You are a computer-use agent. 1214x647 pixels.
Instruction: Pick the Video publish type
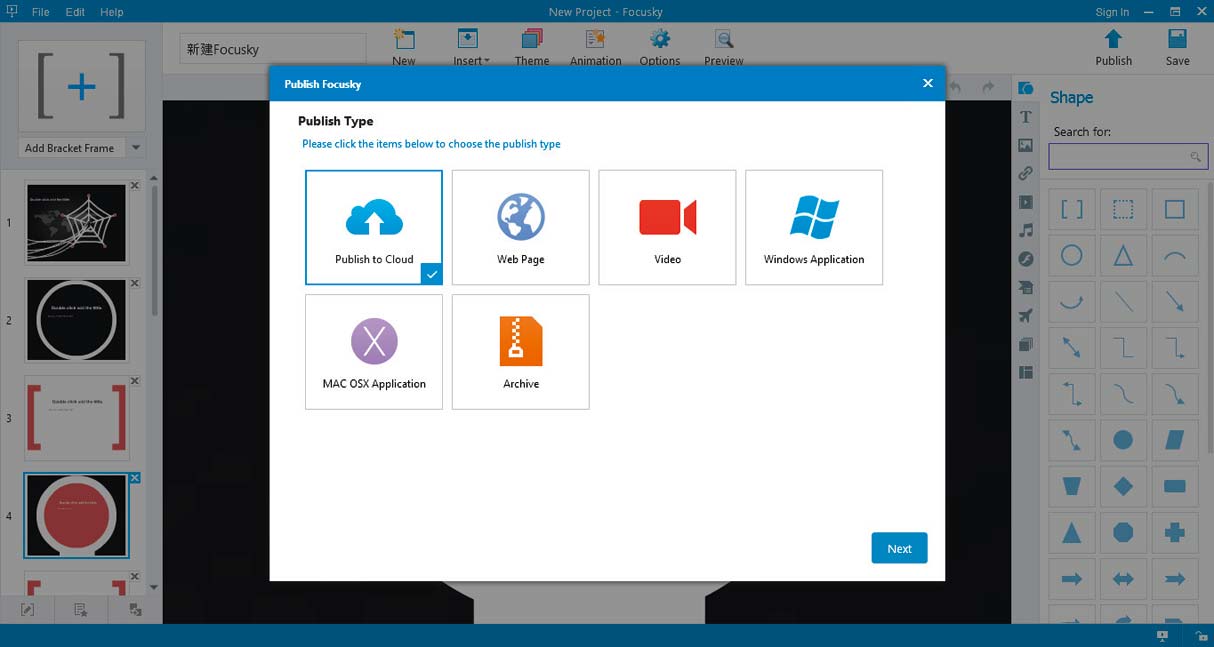(667, 227)
